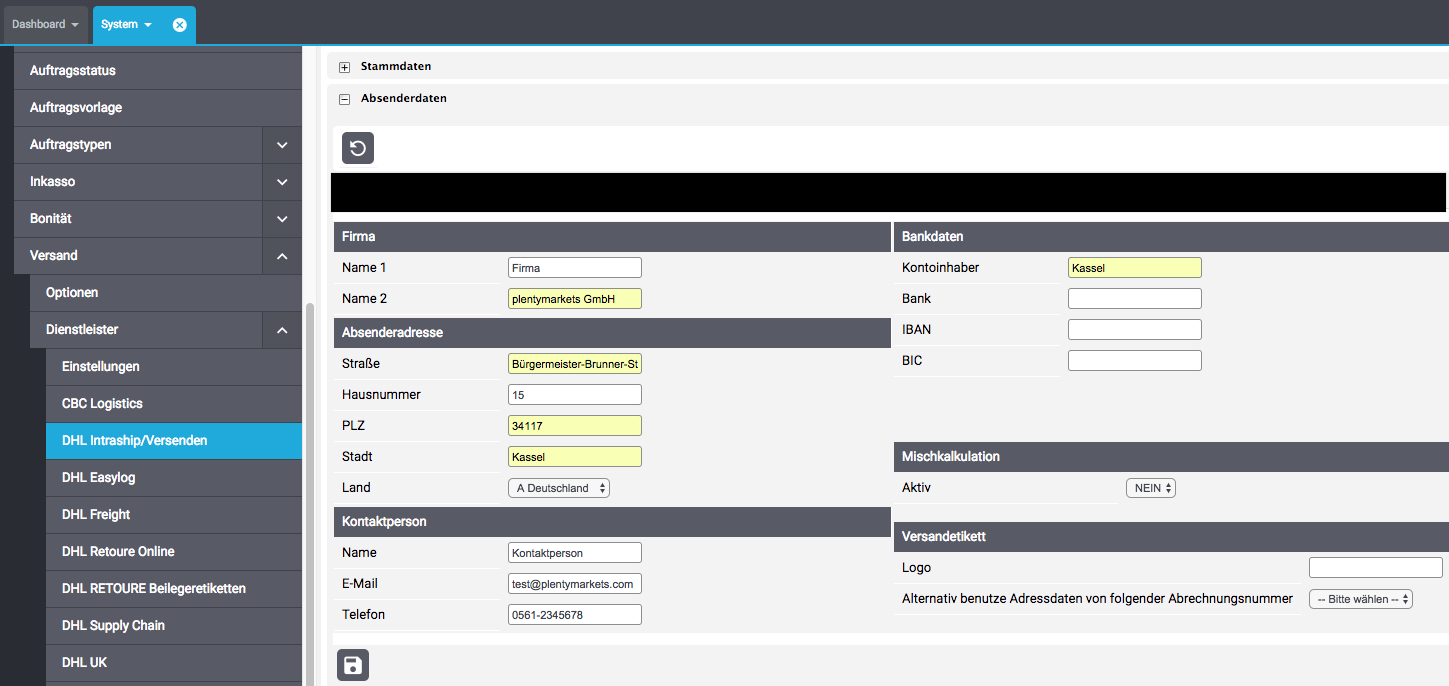The width and height of the screenshot is (1449, 686).
Task: Collapse the Versand chevron
Action: (x=282, y=256)
